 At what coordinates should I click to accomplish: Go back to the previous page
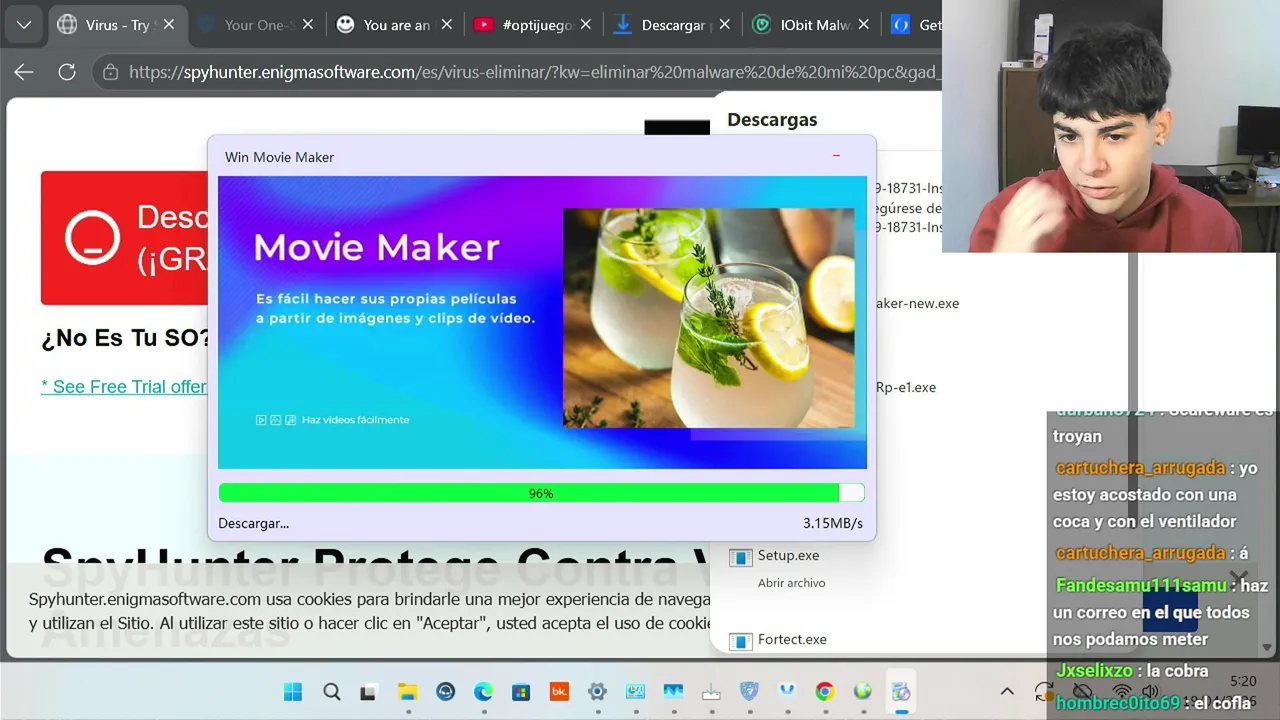click(24, 72)
